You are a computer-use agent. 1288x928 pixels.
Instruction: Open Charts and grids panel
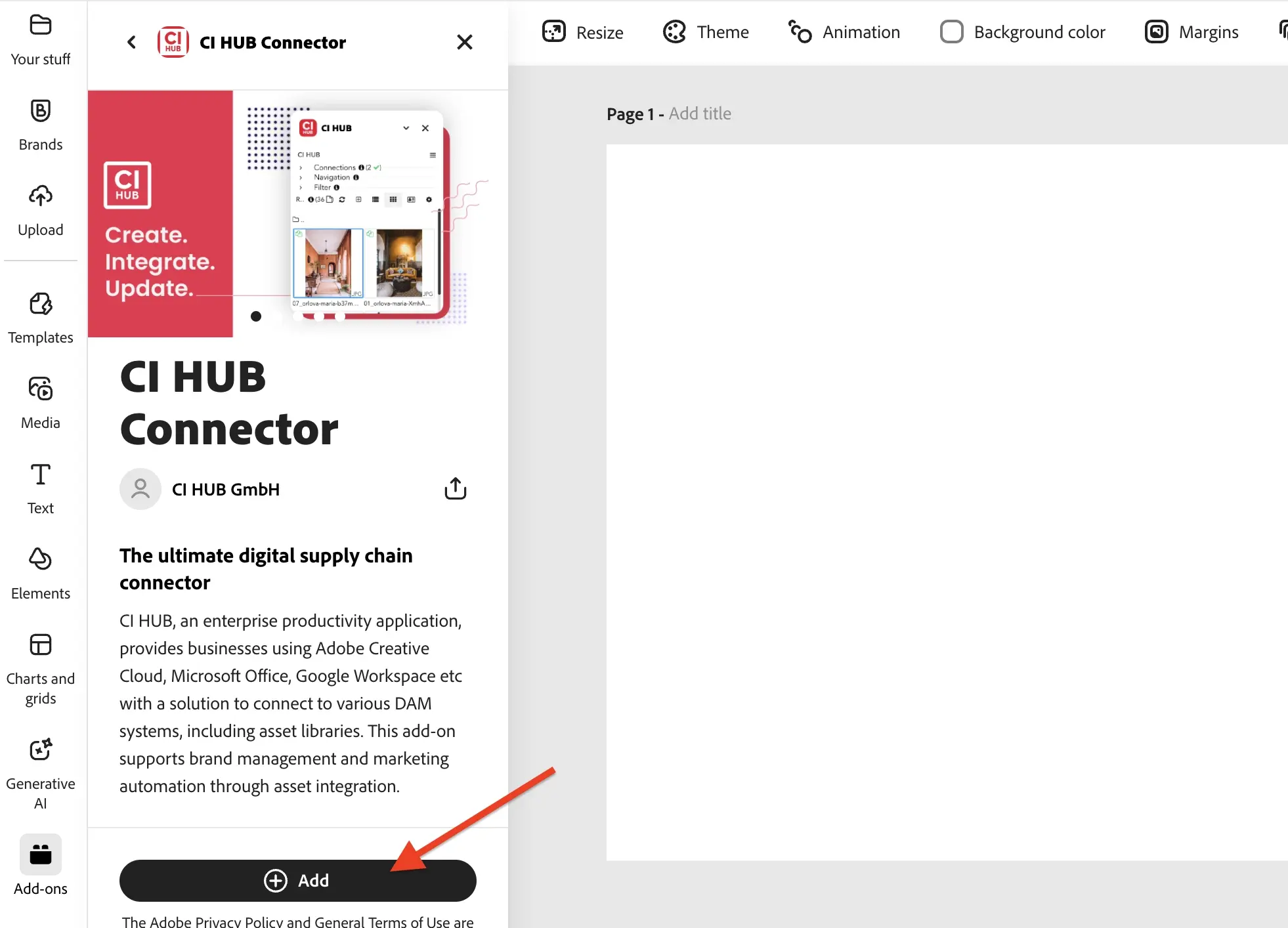[x=41, y=670]
